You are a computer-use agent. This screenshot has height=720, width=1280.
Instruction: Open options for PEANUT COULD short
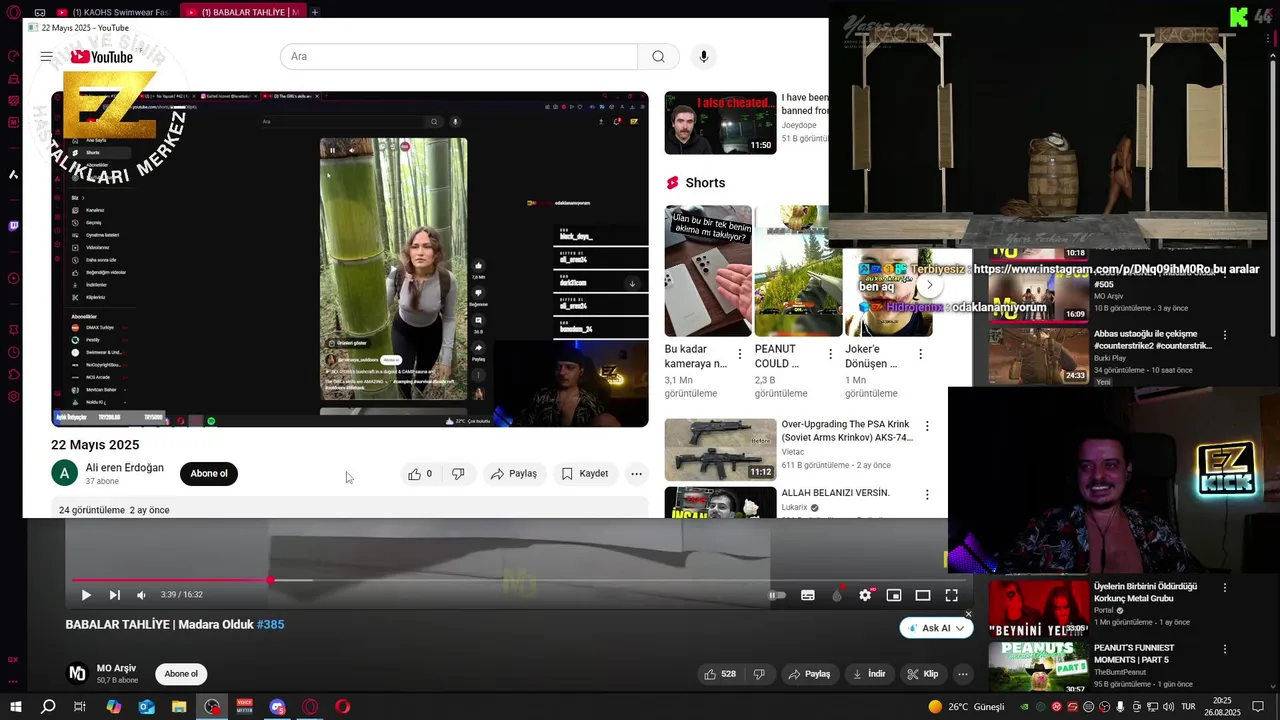coord(830,354)
